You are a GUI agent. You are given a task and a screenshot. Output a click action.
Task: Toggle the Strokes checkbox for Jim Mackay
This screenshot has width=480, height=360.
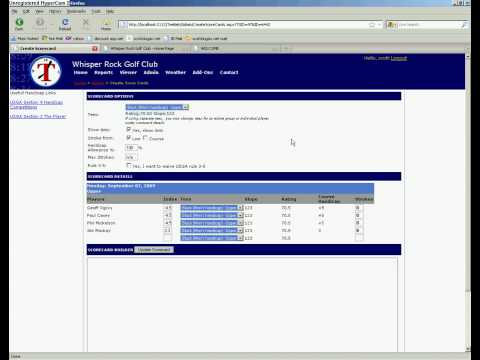(358, 230)
